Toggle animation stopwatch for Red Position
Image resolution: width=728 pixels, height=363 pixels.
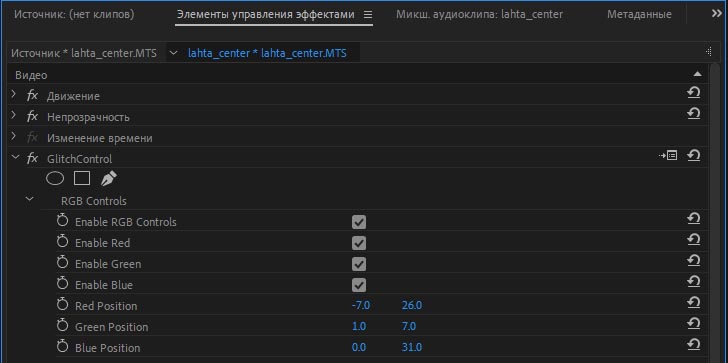click(x=62, y=305)
